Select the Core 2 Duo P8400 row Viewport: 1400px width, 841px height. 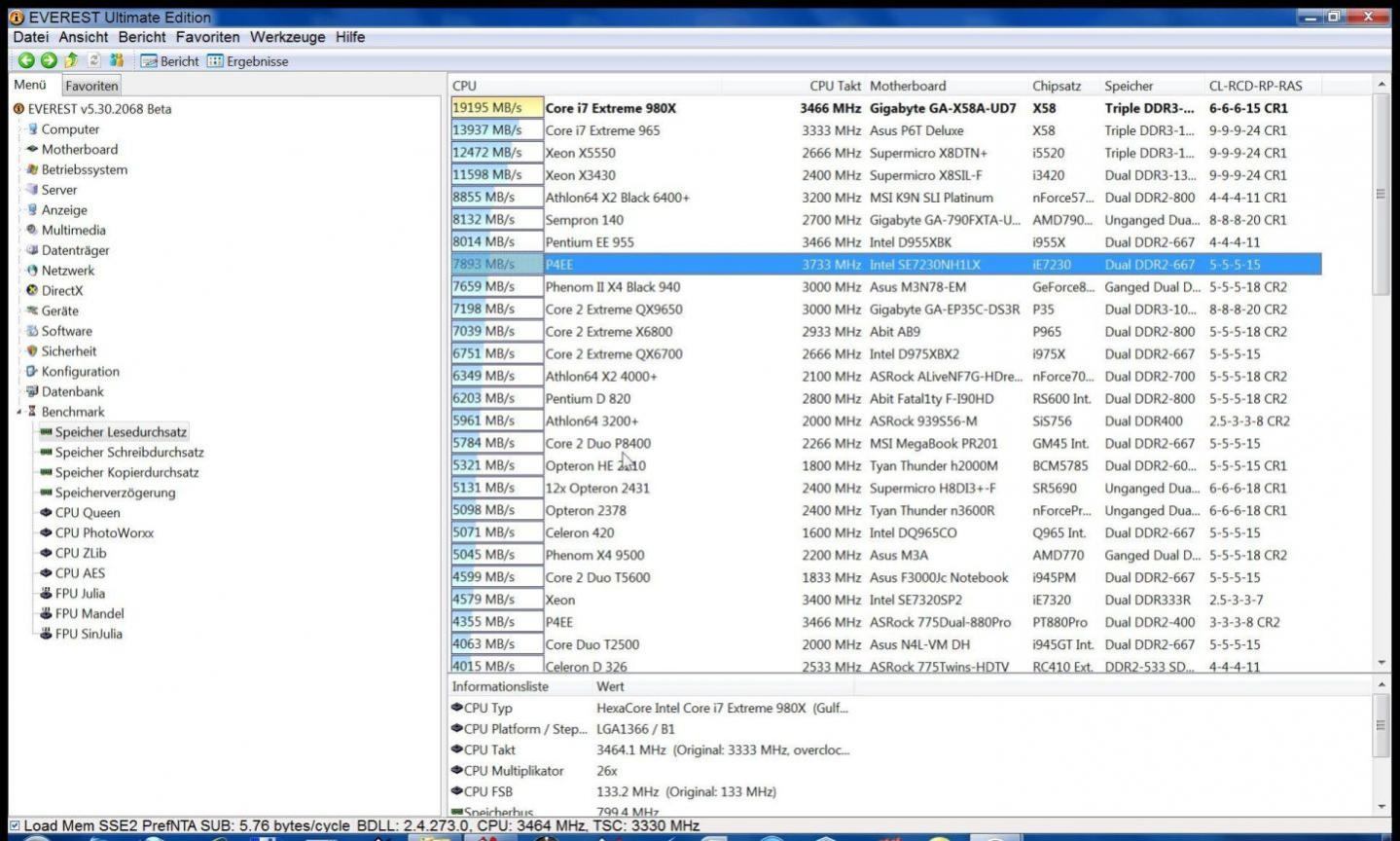[x=885, y=443]
